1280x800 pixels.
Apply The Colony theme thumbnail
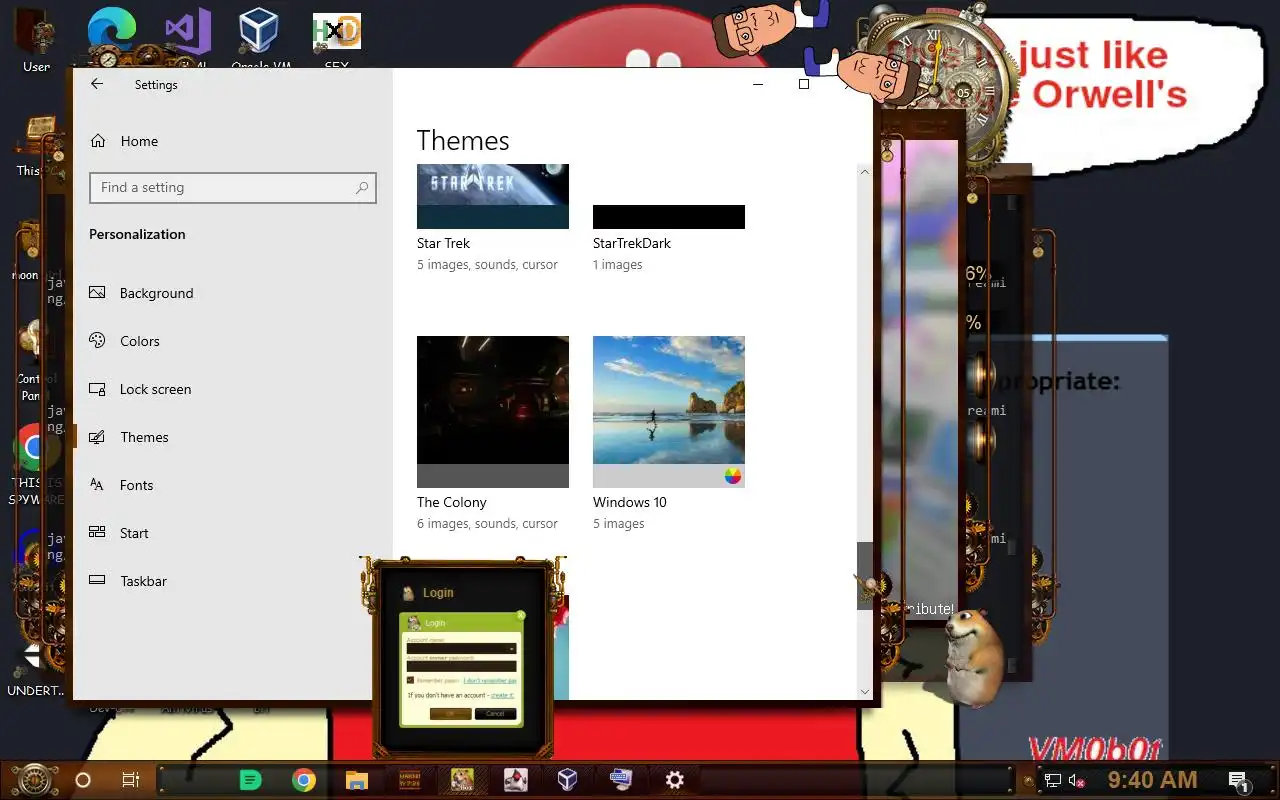(x=493, y=411)
